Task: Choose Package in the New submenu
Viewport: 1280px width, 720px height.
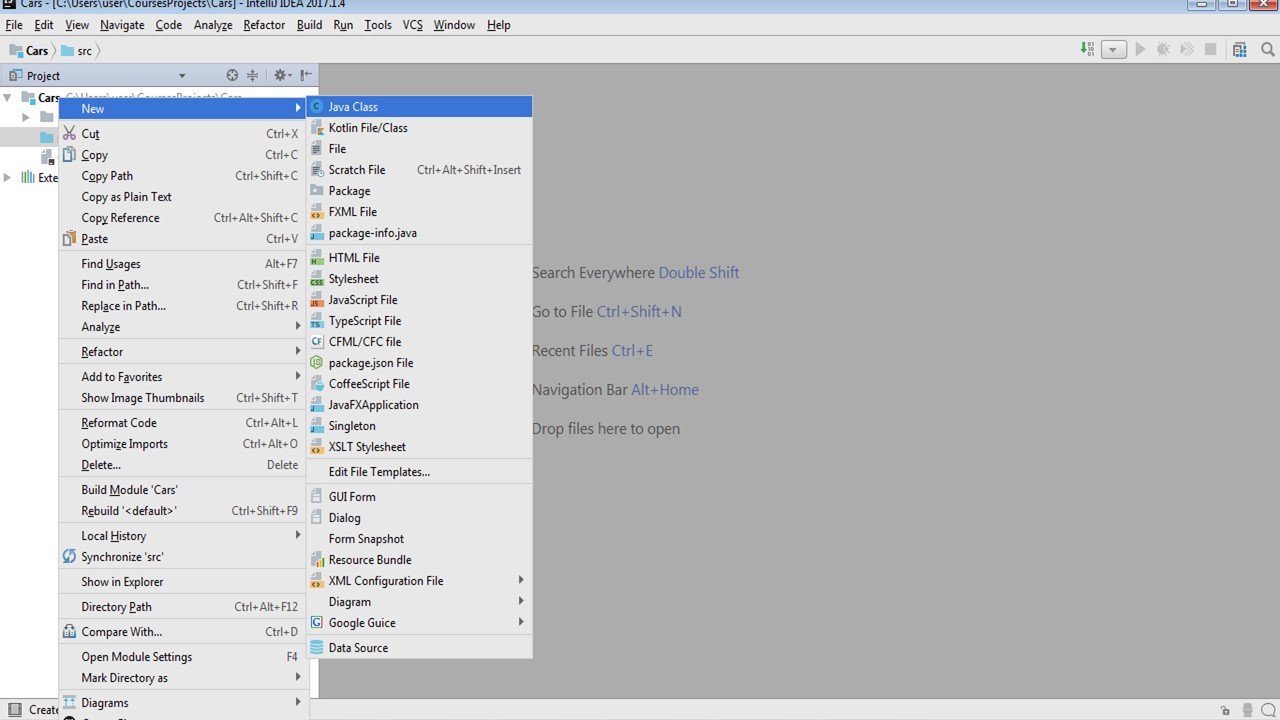Action: coord(349,191)
